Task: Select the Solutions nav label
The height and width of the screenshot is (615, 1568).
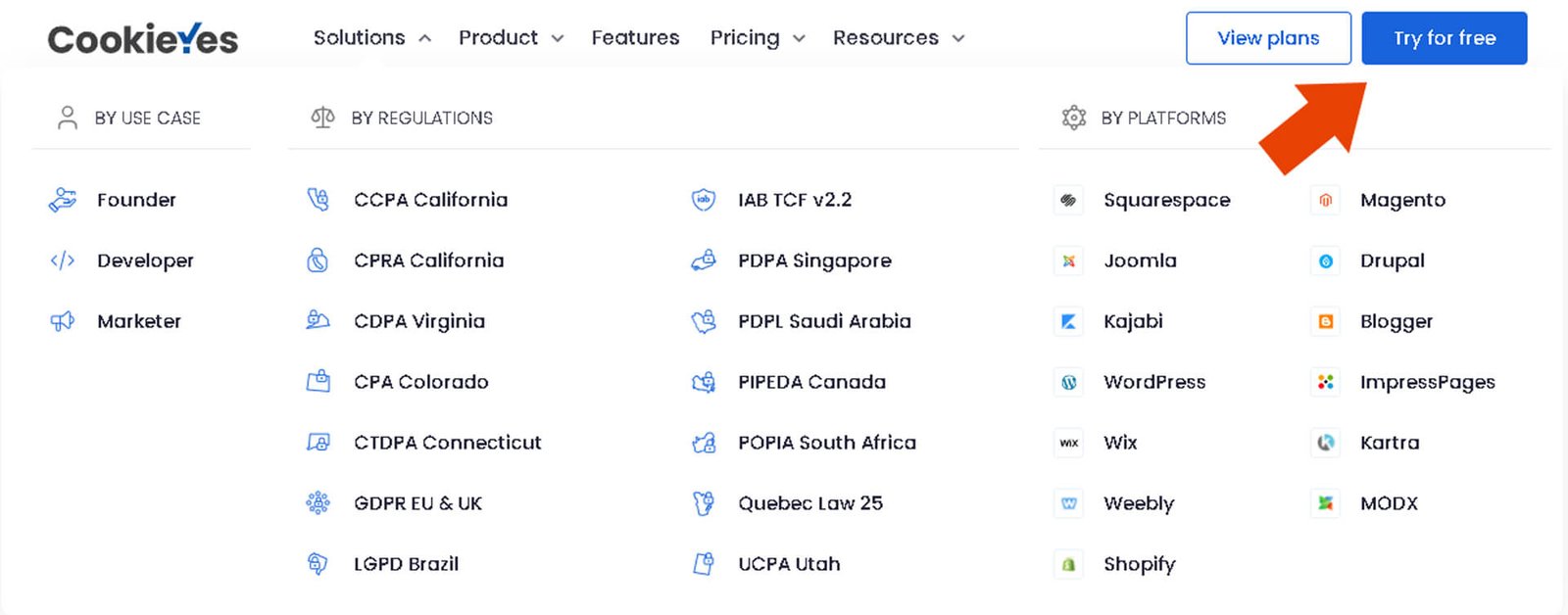Action: click(x=359, y=37)
